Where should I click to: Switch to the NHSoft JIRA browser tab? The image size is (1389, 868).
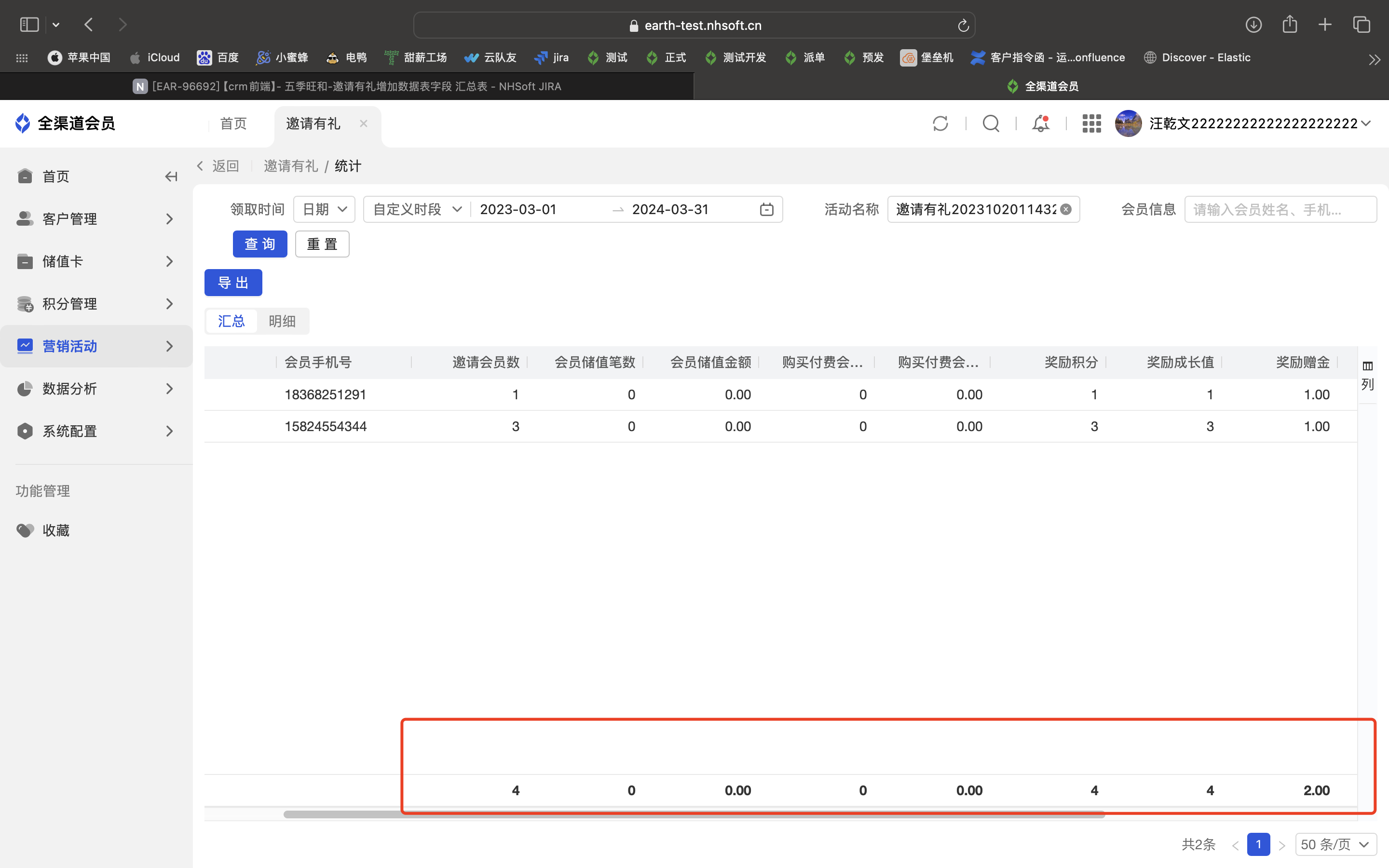(x=347, y=86)
